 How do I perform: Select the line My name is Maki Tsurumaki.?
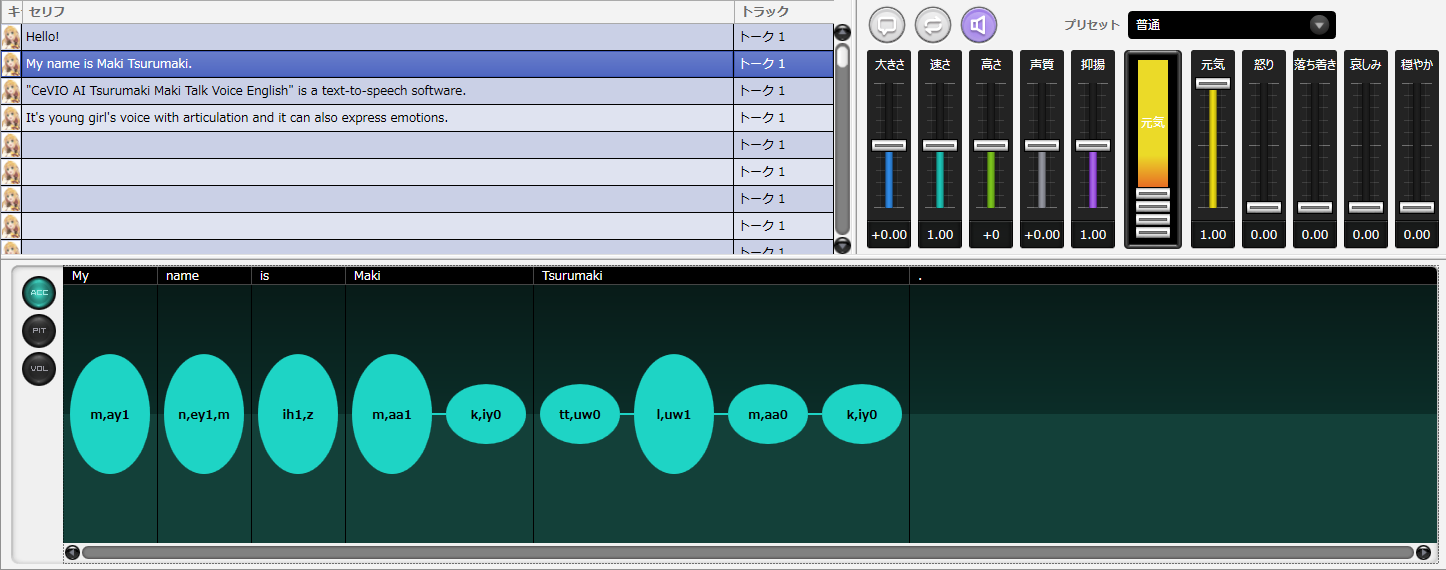pos(378,64)
